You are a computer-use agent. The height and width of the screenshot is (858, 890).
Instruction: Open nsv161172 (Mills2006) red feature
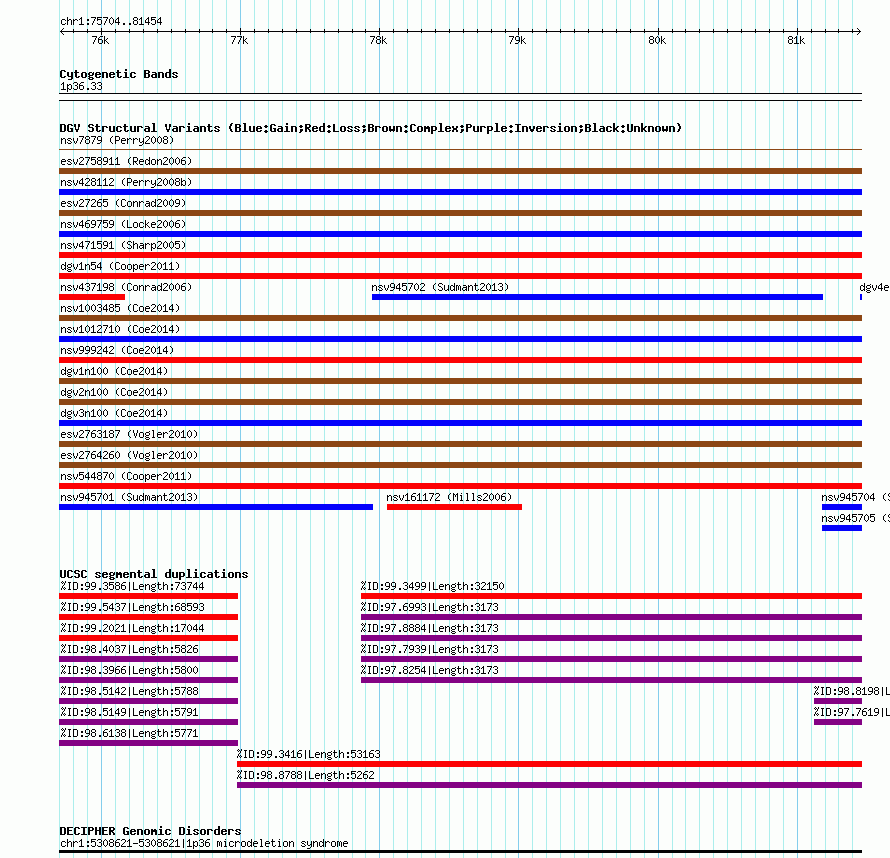(454, 507)
